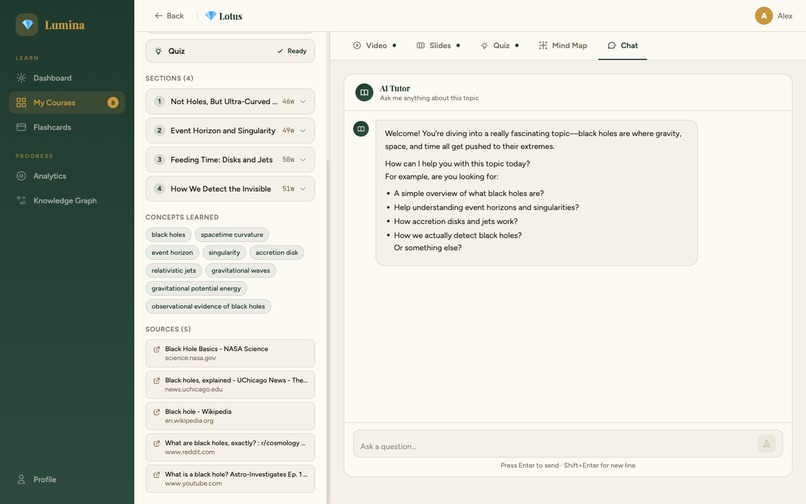806x504 pixels.
Task: Click external link icon on Wikipedia source
Action: (x=156, y=412)
